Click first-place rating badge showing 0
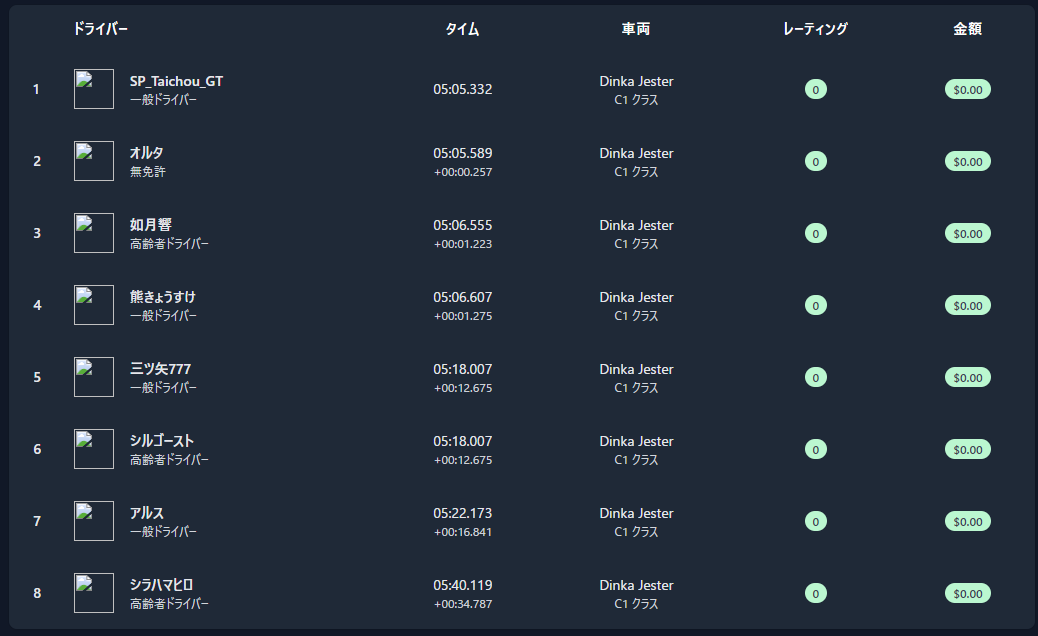This screenshot has width=1038, height=636. 816,90
